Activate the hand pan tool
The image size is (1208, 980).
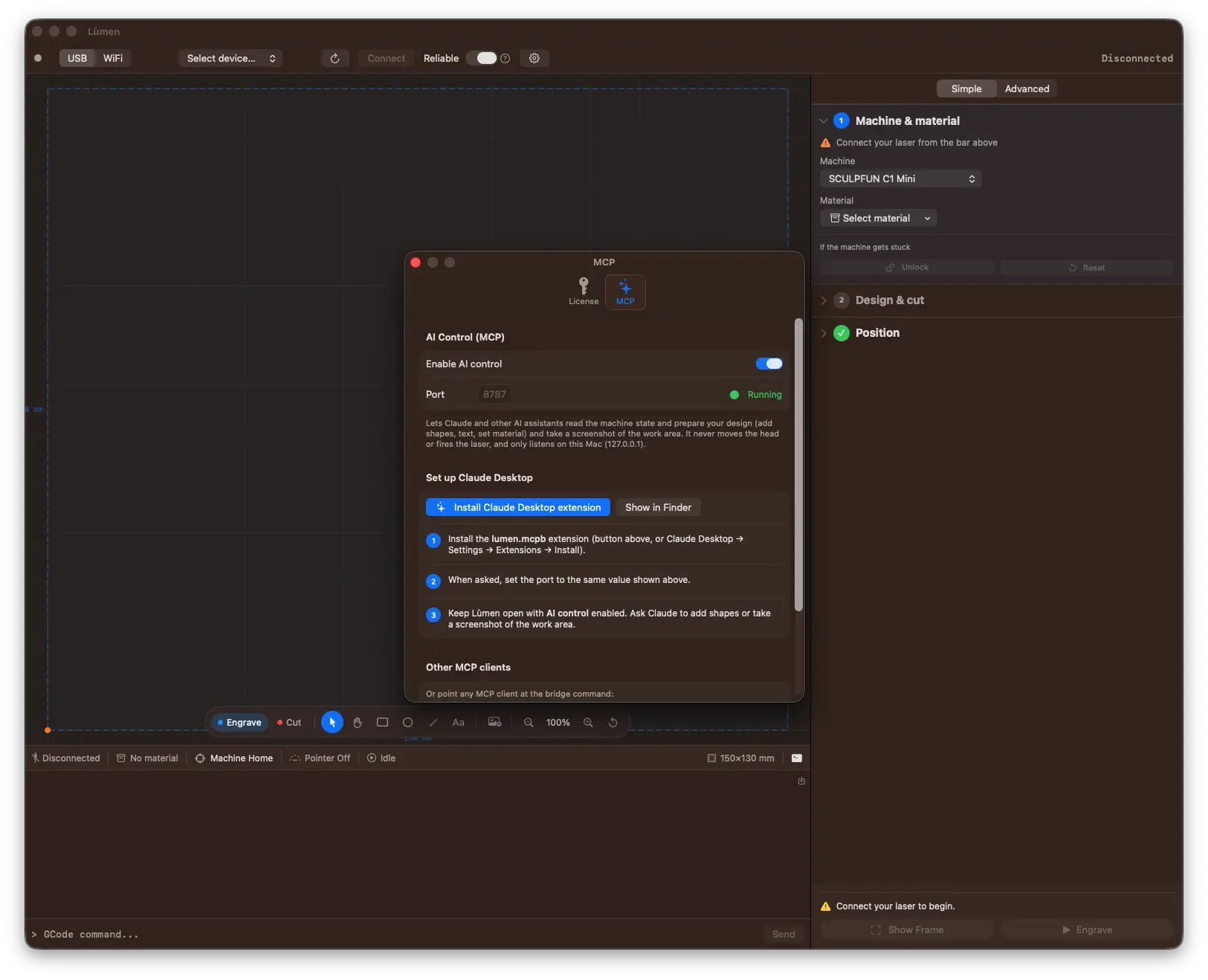point(358,722)
